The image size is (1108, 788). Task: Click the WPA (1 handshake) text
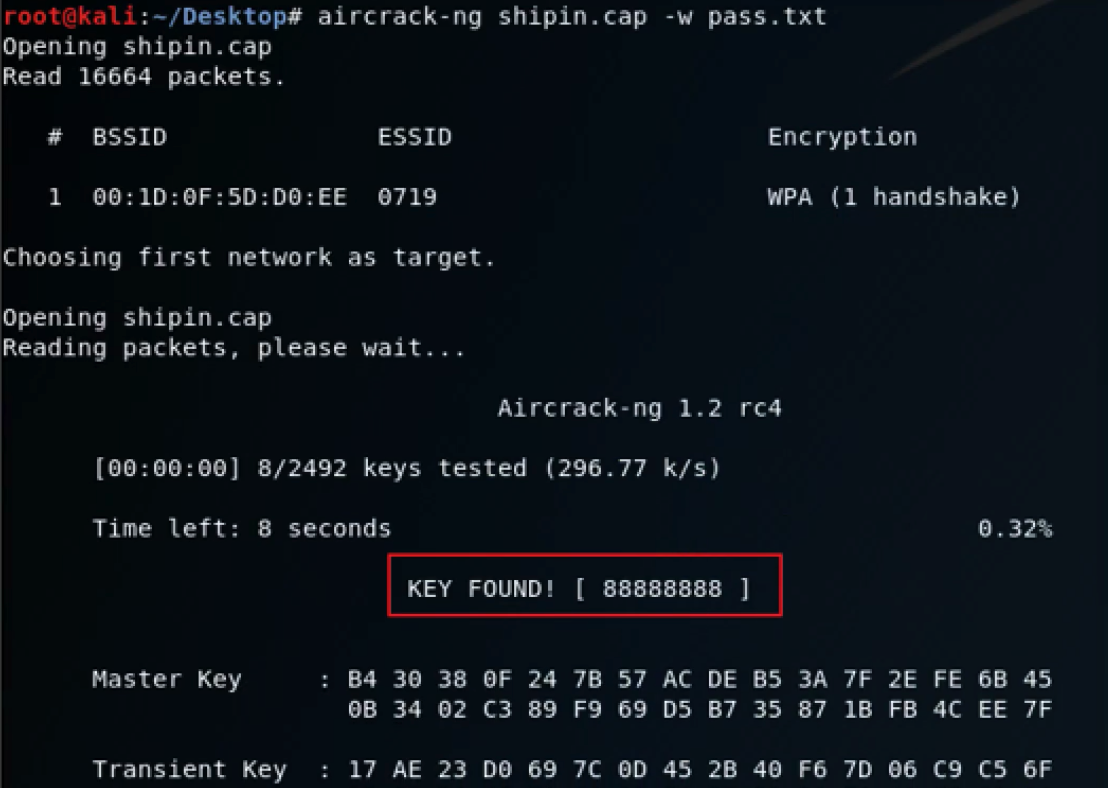click(x=894, y=196)
